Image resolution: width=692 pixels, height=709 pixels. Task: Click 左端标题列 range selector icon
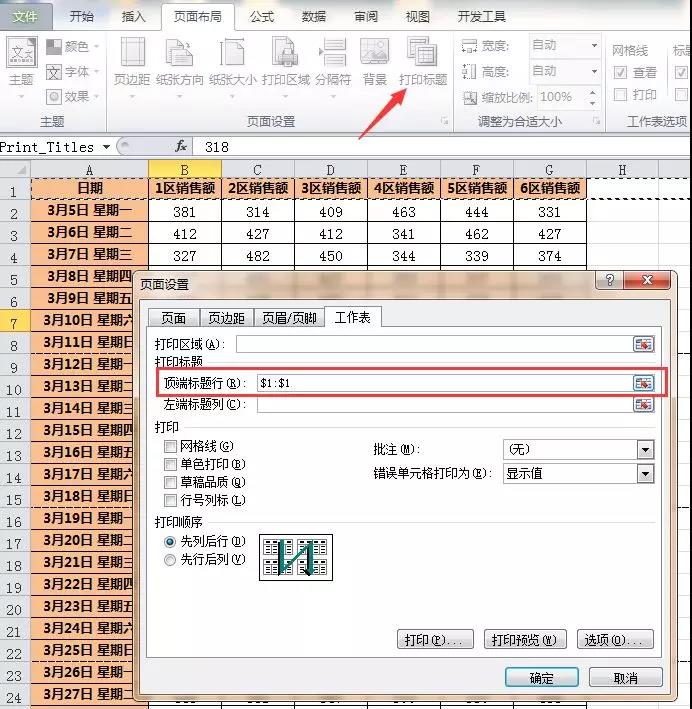click(643, 404)
